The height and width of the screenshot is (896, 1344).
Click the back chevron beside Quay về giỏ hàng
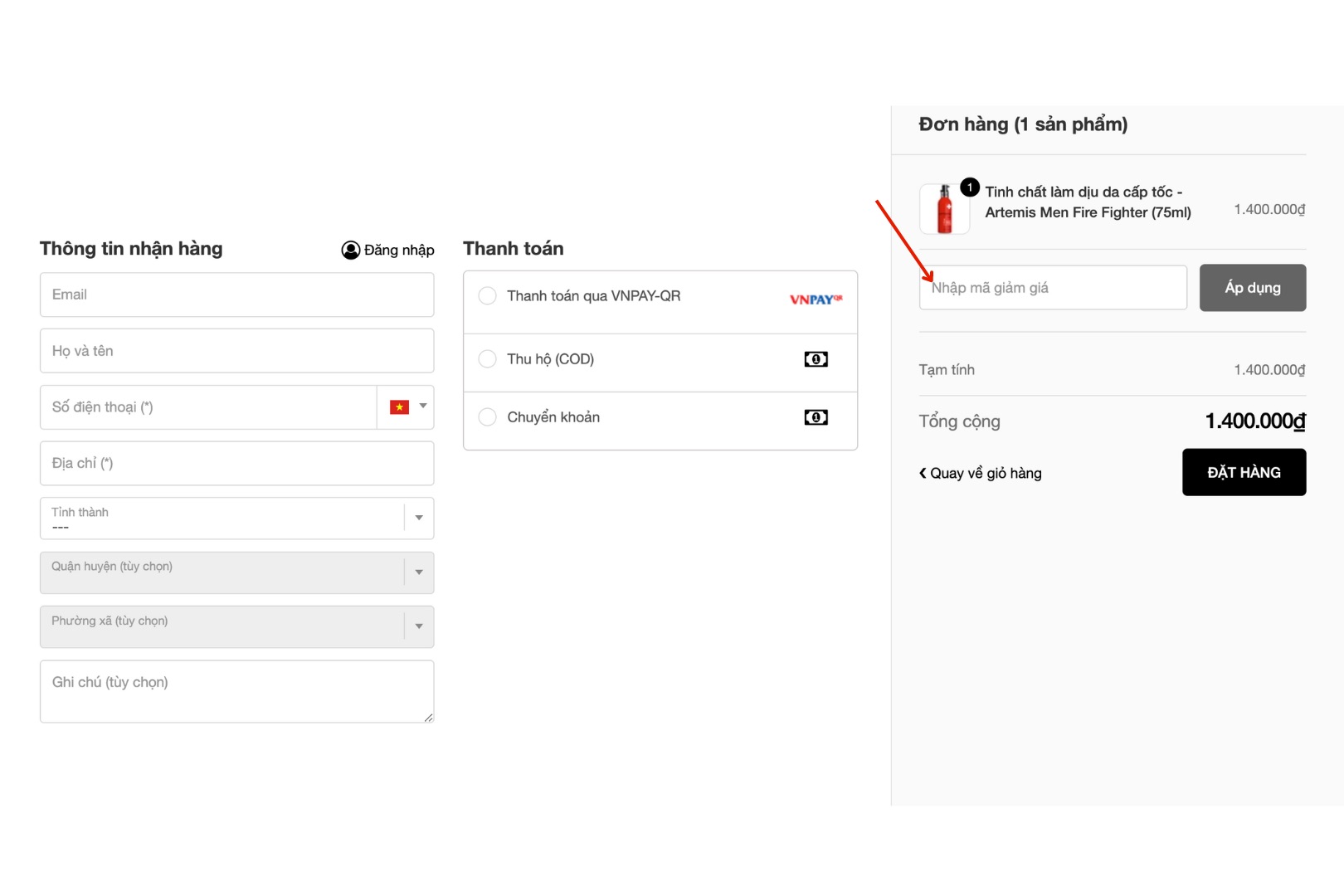point(923,473)
